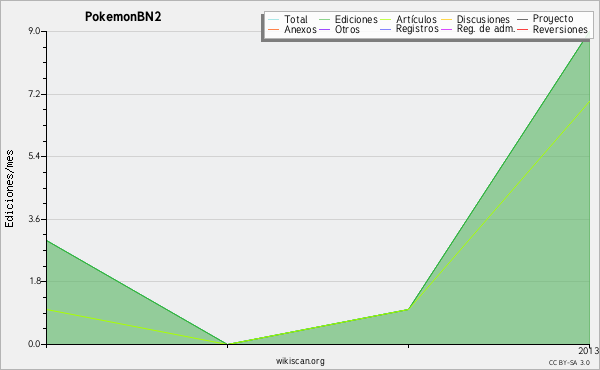Select the Total legend entry

point(296,19)
